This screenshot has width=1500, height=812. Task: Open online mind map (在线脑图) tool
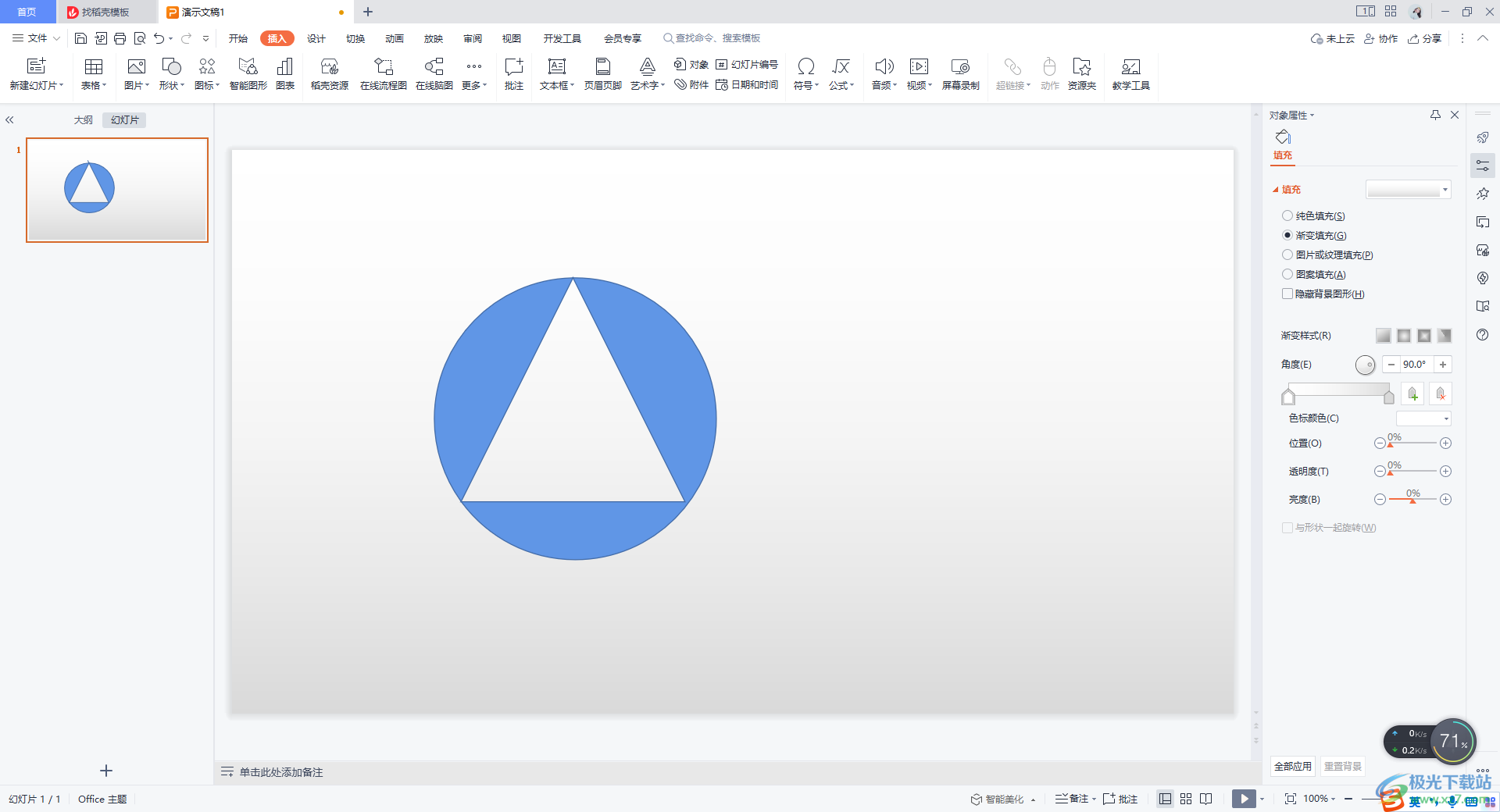pyautogui.click(x=434, y=73)
